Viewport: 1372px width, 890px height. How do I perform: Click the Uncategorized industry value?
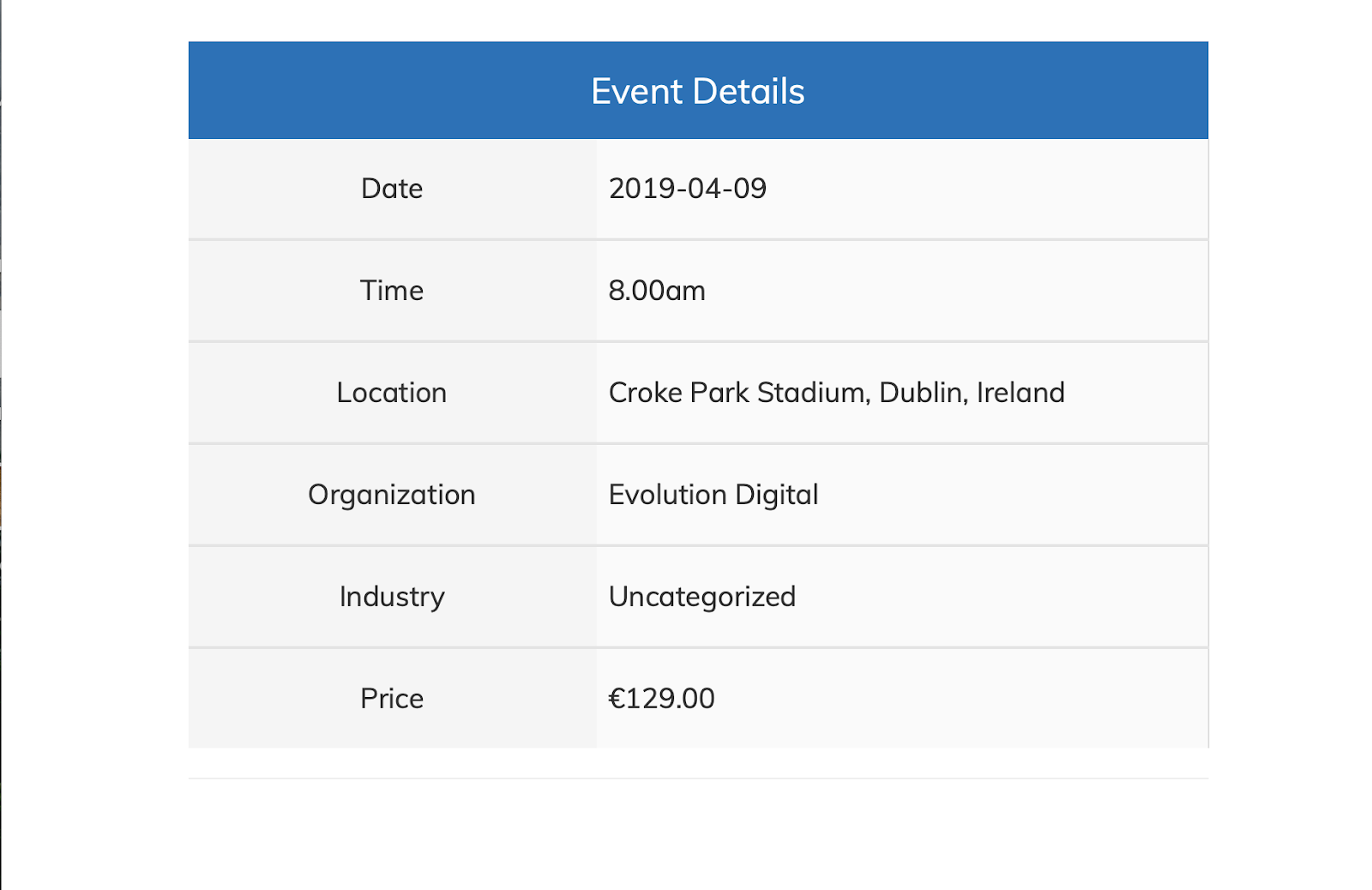point(702,597)
